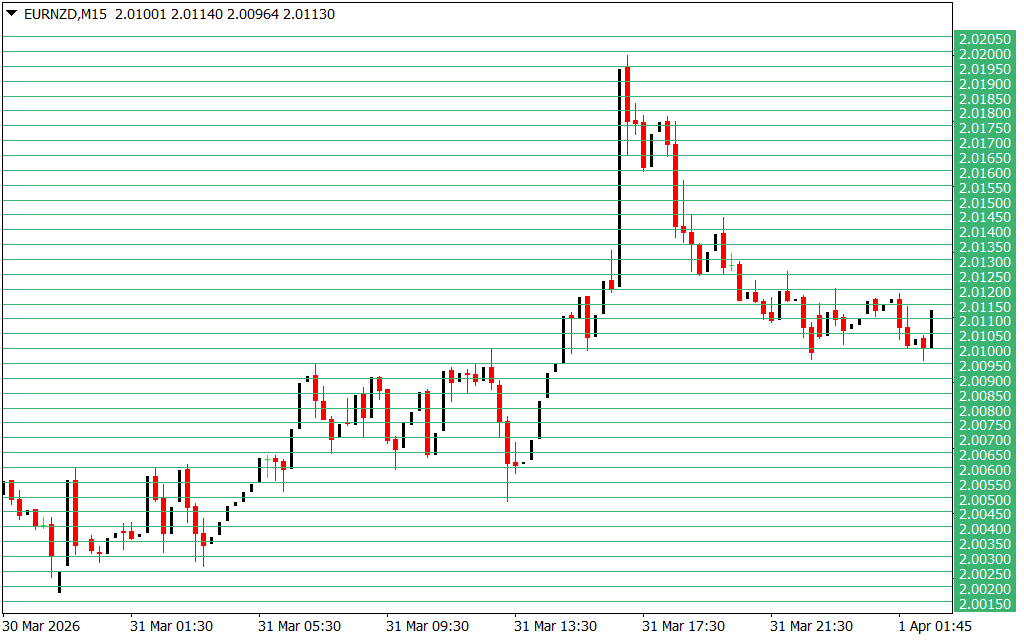Click the 2.01500 price scale label
Viewport: 1024px width, 640px height.
[983, 202]
